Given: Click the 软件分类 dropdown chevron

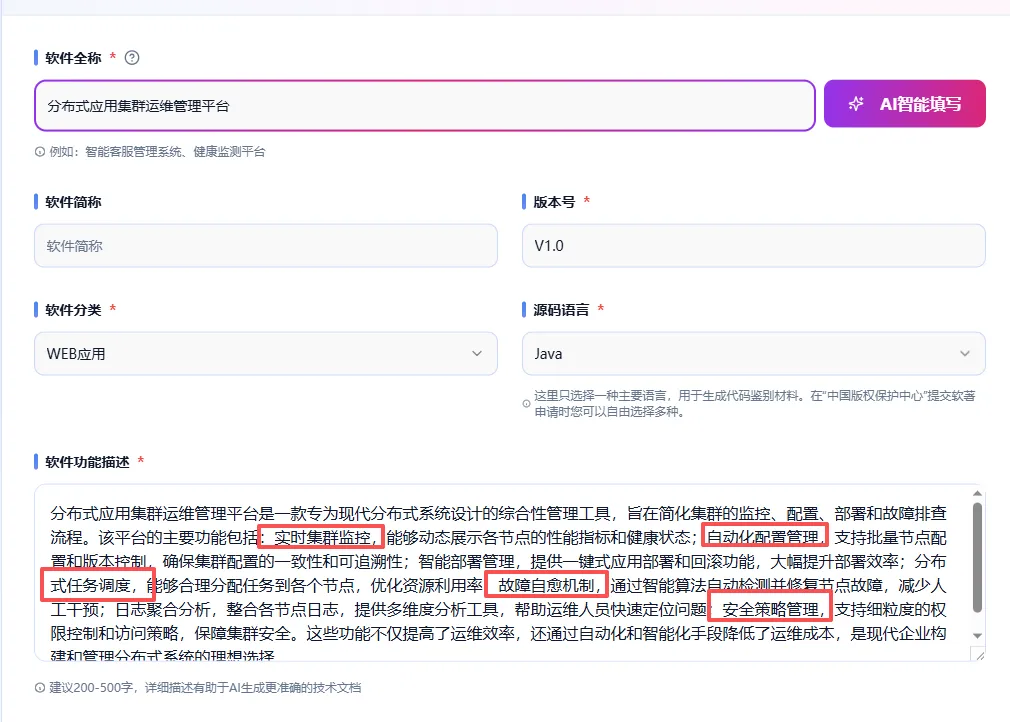Looking at the screenshot, I should pos(478,353).
